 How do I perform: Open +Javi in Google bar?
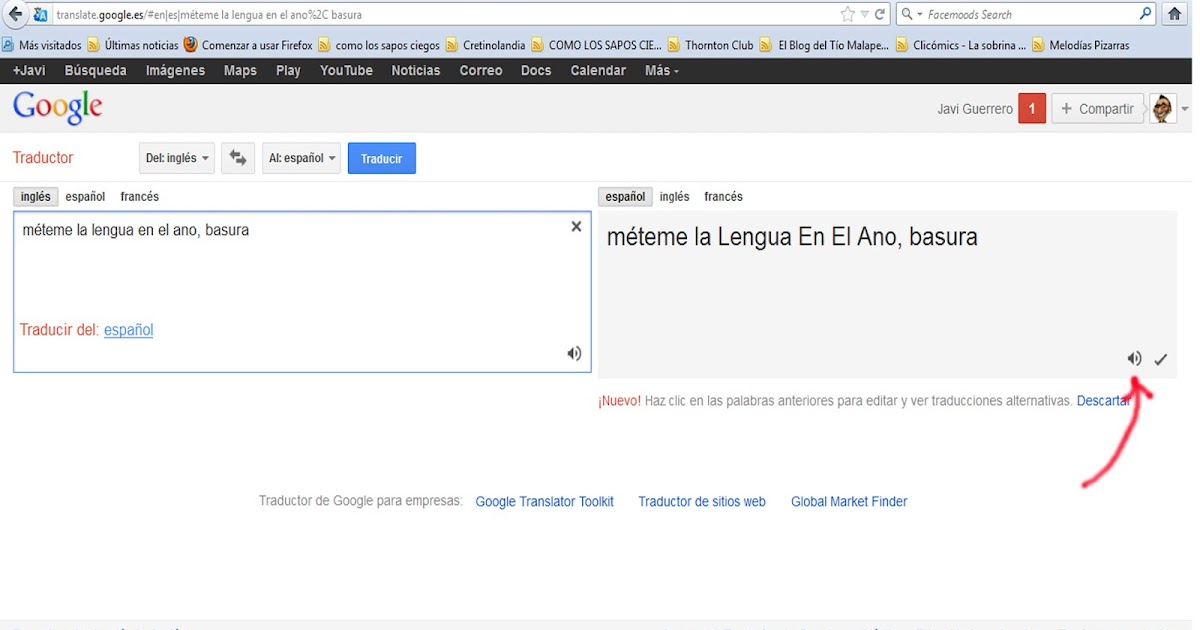[x=29, y=71]
